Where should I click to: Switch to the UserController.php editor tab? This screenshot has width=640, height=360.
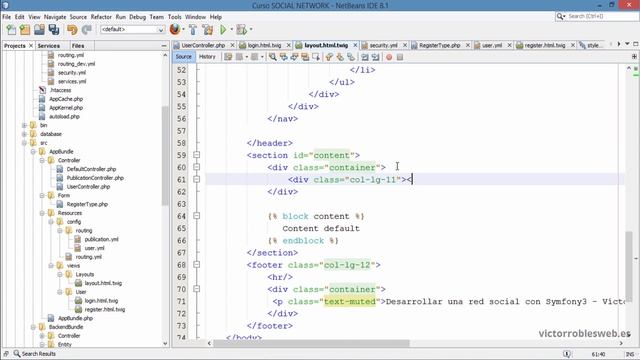(x=203, y=45)
